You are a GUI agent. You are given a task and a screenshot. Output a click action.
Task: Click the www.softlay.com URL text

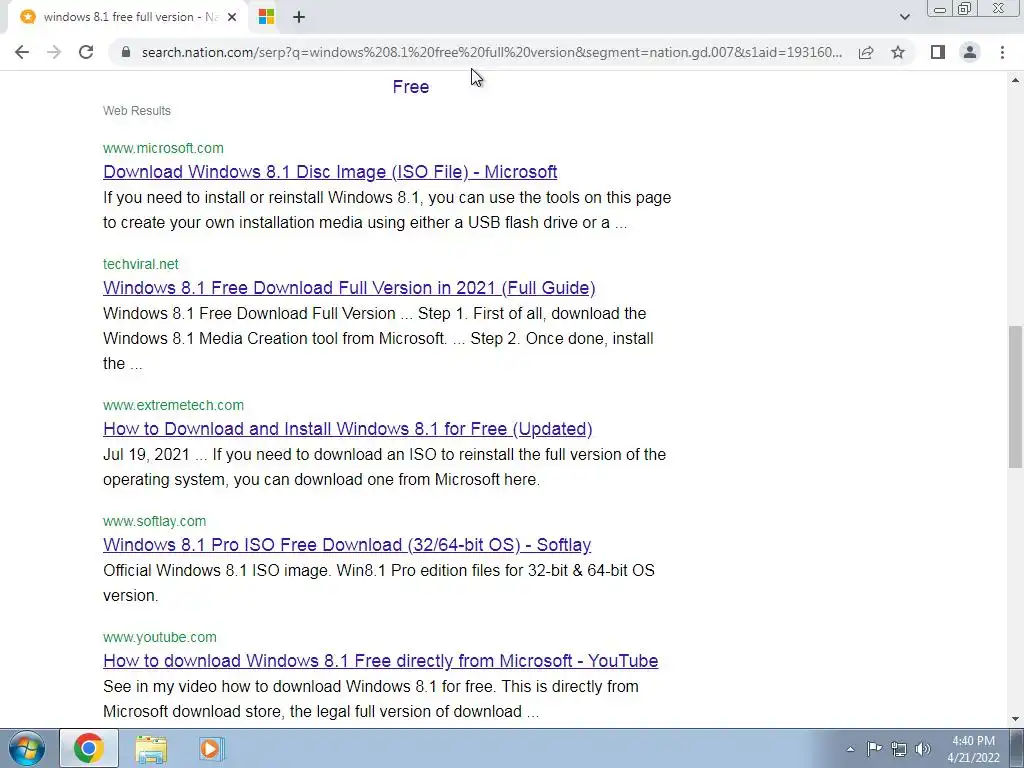point(154,521)
